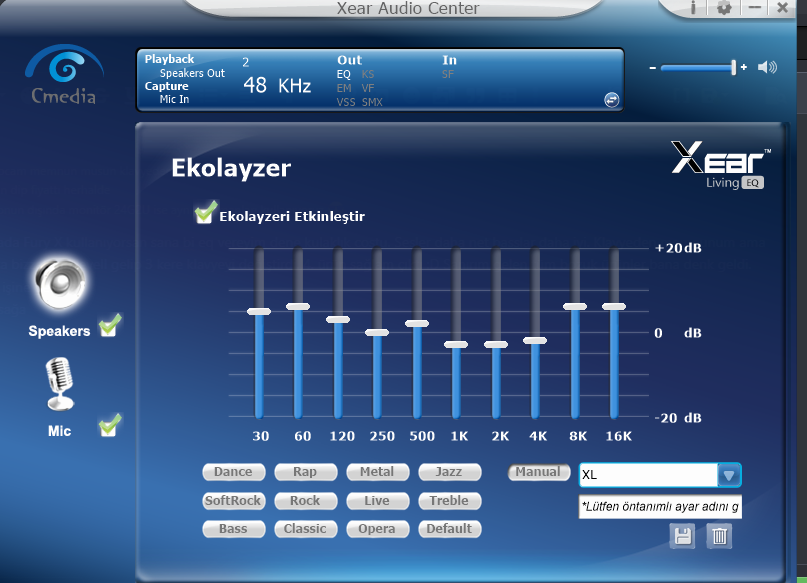This screenshot has height=583, width=807.
Task: Click the SF indicator under In
Action: point(448,74)
